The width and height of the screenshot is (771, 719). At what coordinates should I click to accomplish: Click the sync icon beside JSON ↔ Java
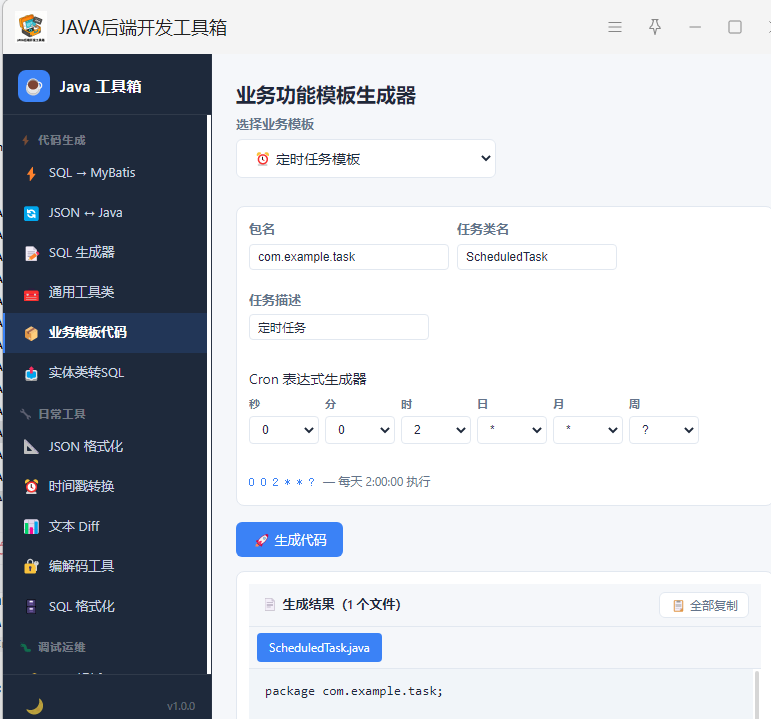click(x=31, y=213)
